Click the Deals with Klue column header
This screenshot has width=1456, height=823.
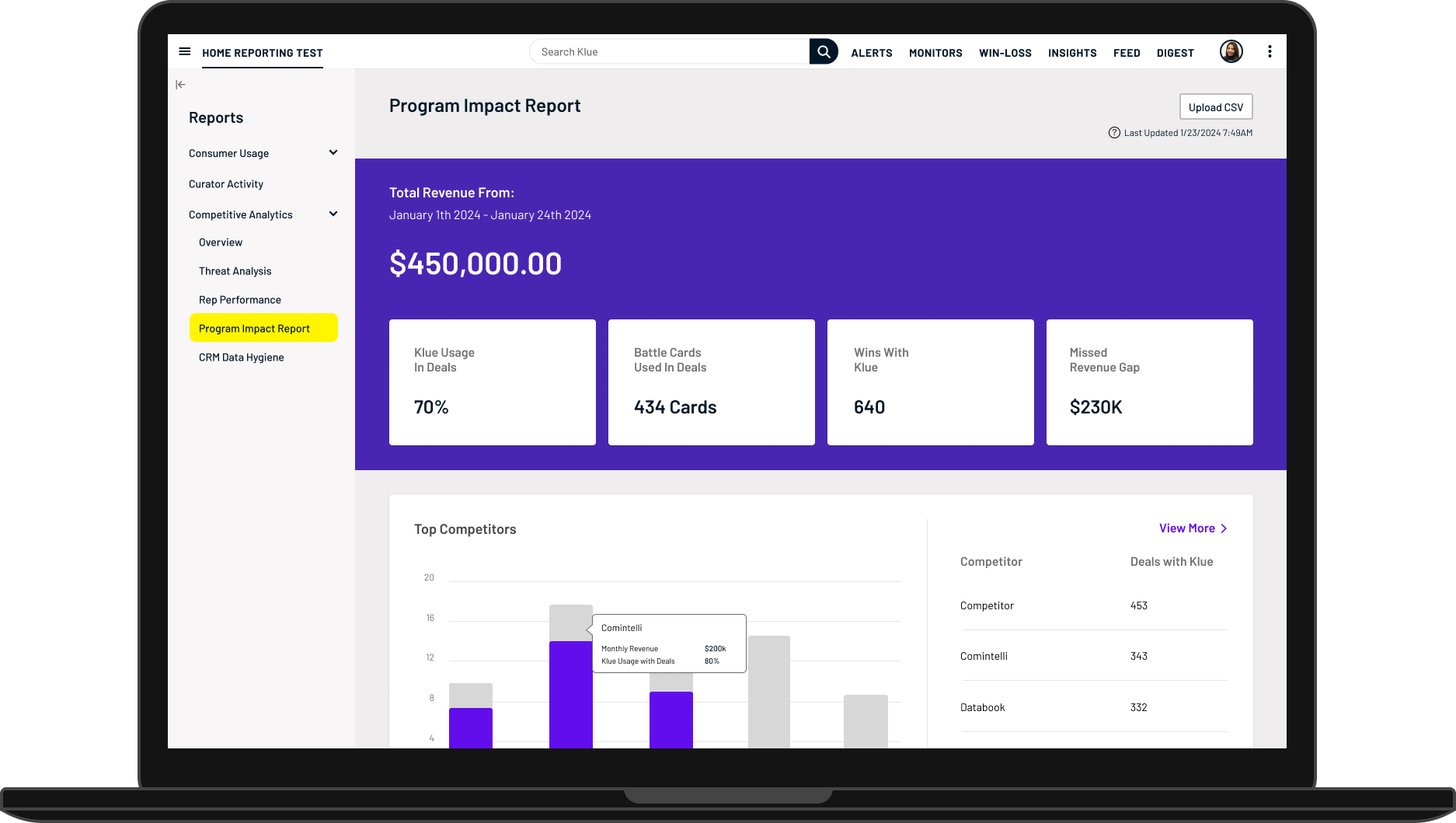(x=1172, y=562)
